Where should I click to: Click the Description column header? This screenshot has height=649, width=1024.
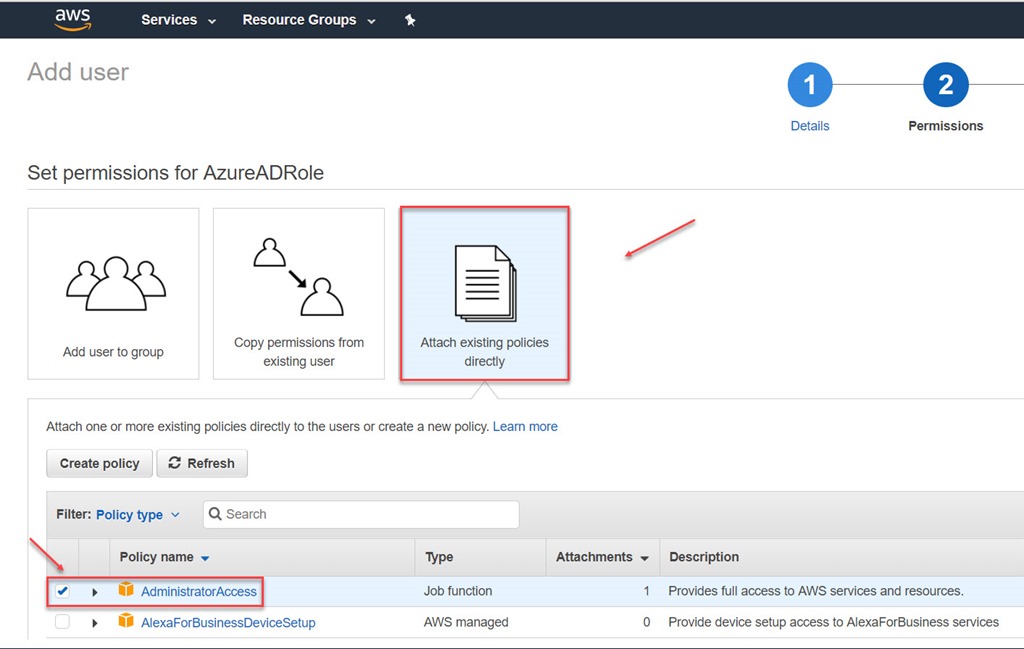coord(704,557)
